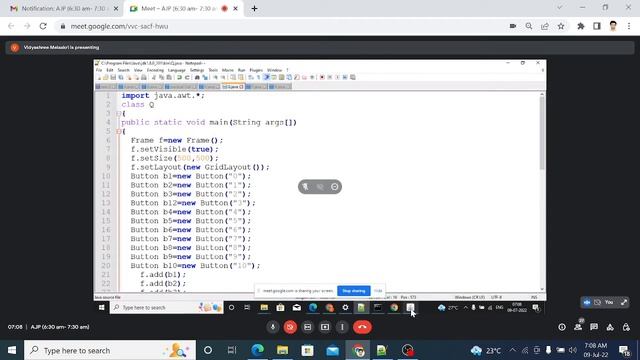
Task: Open Chrome extensions puzzle icon
Action: pos(580,26)
